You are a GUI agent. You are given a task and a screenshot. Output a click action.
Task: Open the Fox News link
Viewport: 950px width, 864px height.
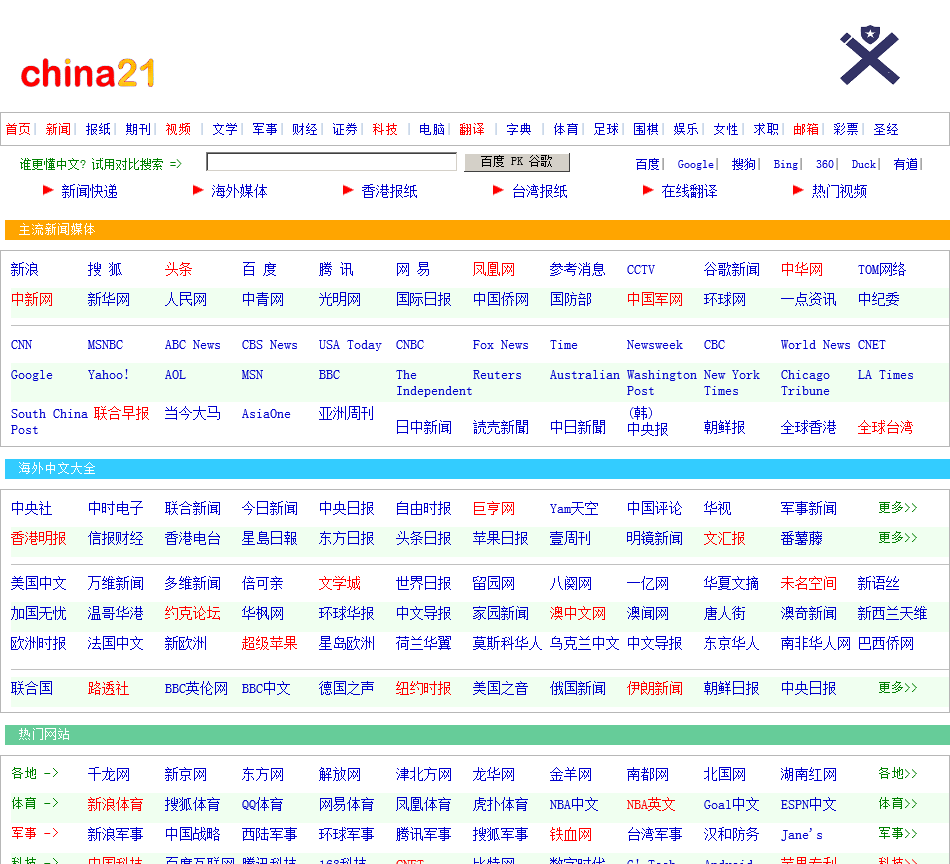tap(500, 345)
